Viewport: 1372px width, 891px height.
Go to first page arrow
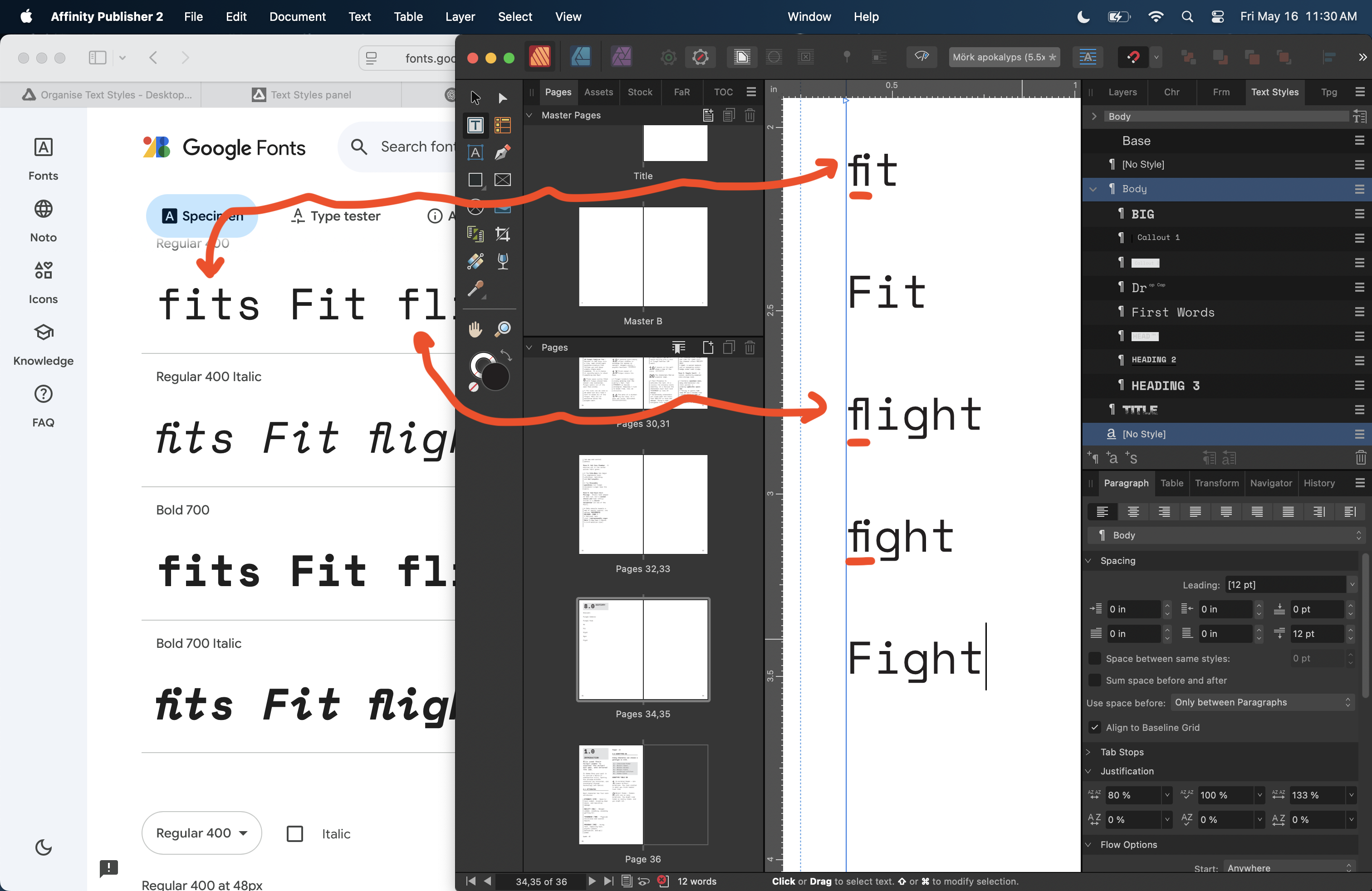click(471, 881)
